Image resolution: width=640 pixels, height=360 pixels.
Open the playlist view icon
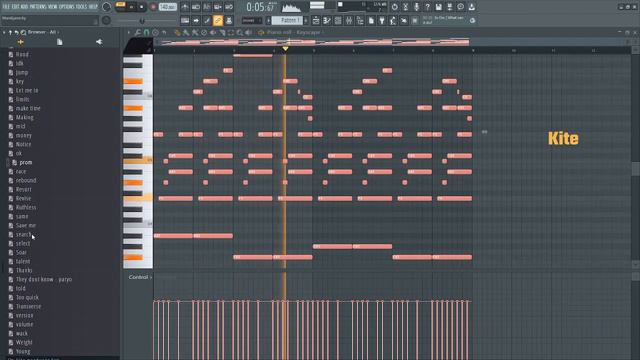click(x=316, y=20)
